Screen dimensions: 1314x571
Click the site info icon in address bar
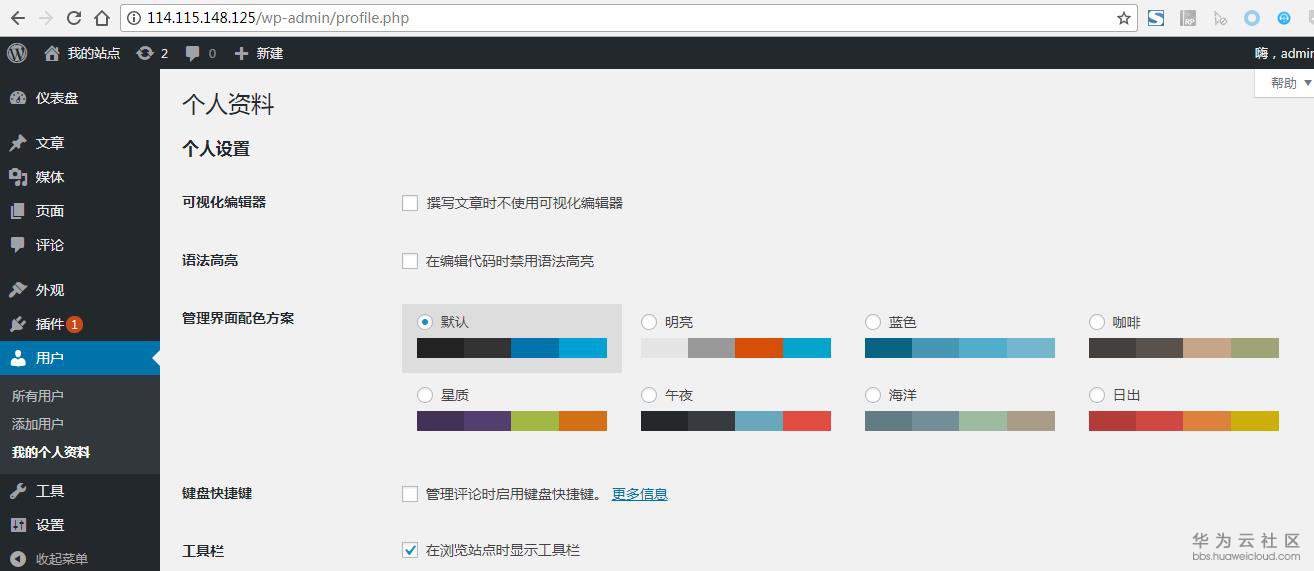[135, 18]
